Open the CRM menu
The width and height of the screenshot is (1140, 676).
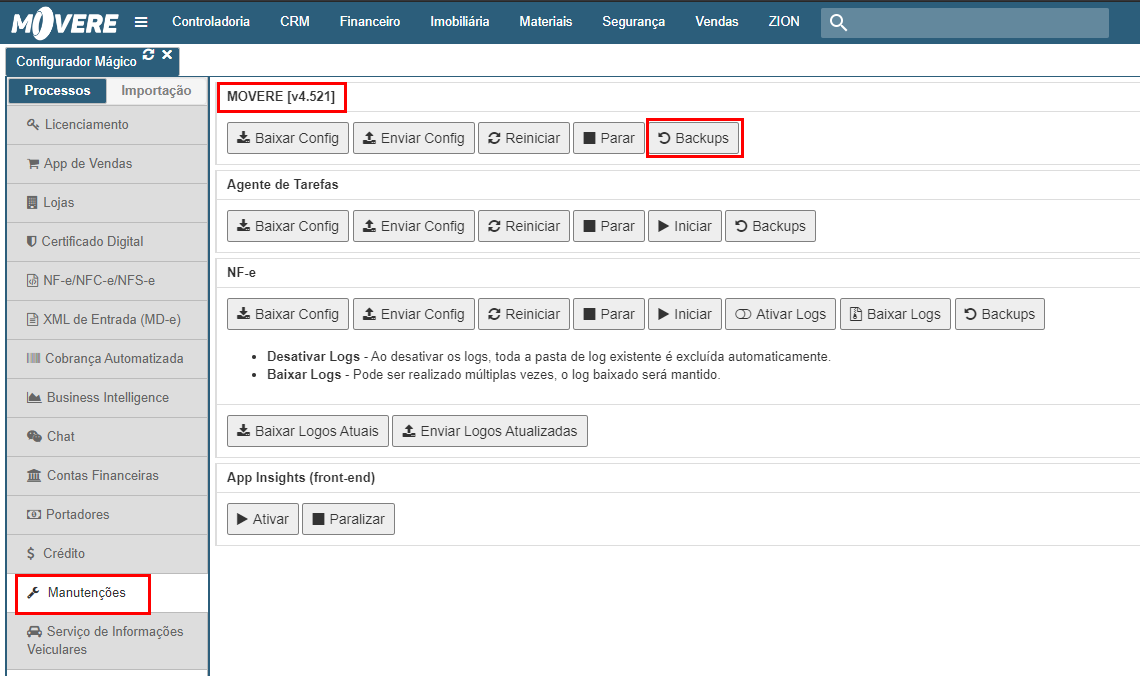coord(294,22)
